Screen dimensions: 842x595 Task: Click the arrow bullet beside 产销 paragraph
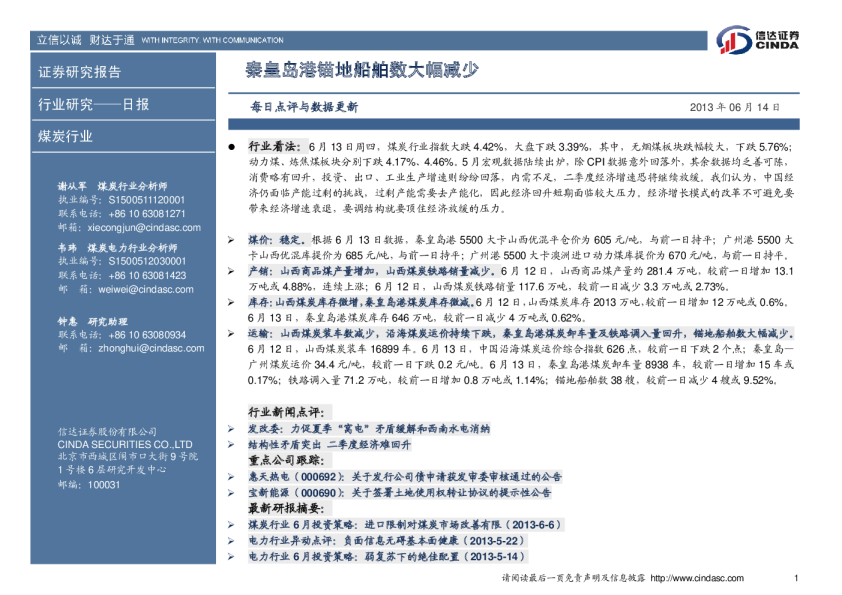point(232,271)
